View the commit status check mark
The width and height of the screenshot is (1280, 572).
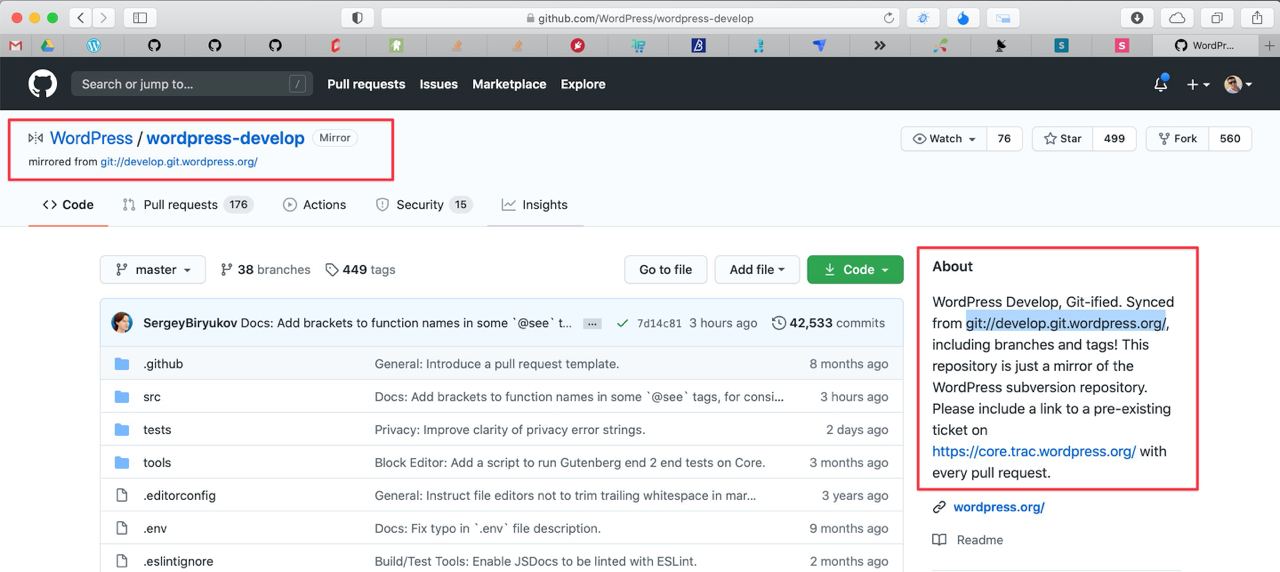click(623, 323)
